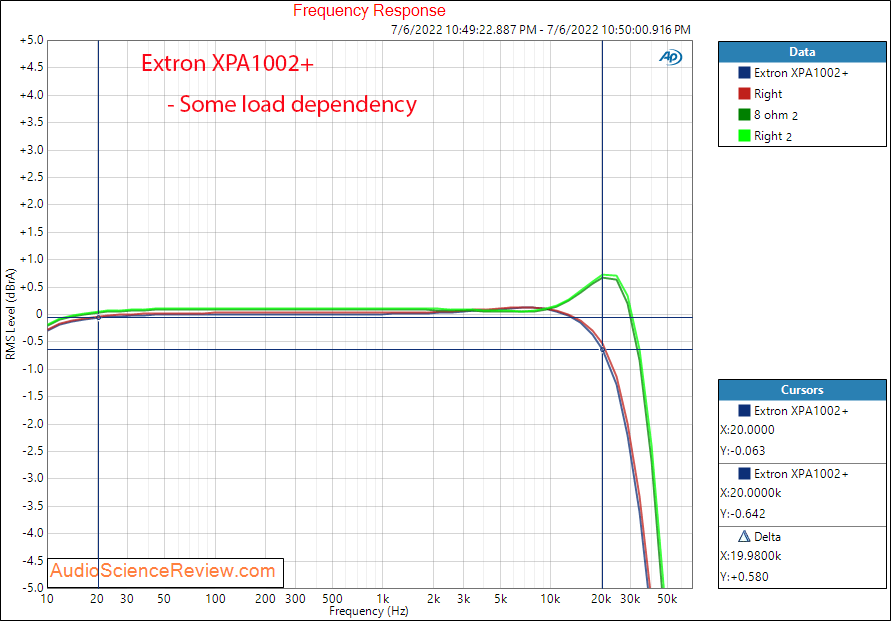Select the 8 ohm 2 trace label in the legend
891x621 pixels.
[x=776, y=115]
